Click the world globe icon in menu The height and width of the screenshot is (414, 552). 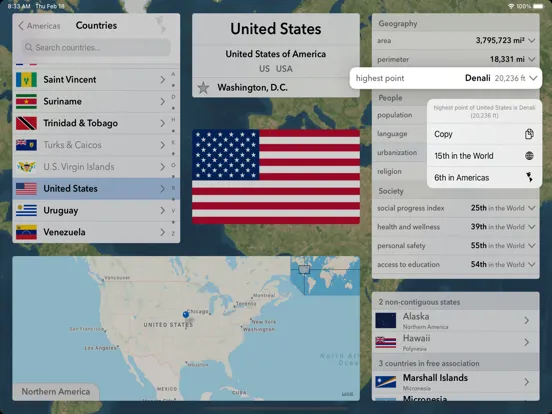point(529,156)
